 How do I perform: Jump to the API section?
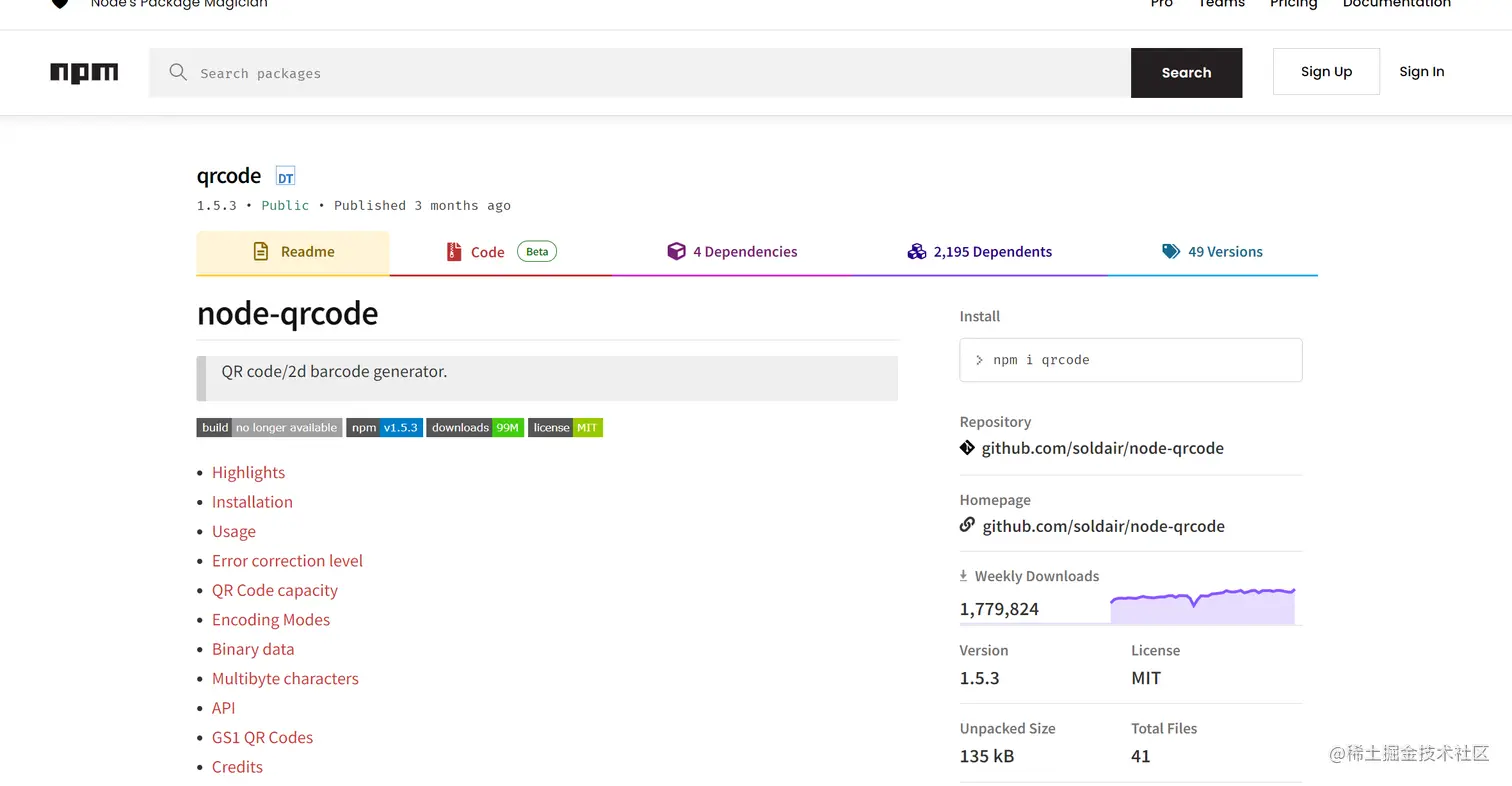224,708
